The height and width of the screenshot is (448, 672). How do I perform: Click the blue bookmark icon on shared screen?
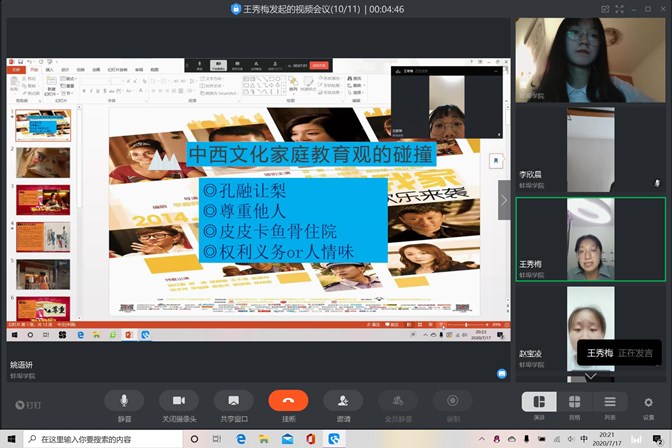pos(495,161)
